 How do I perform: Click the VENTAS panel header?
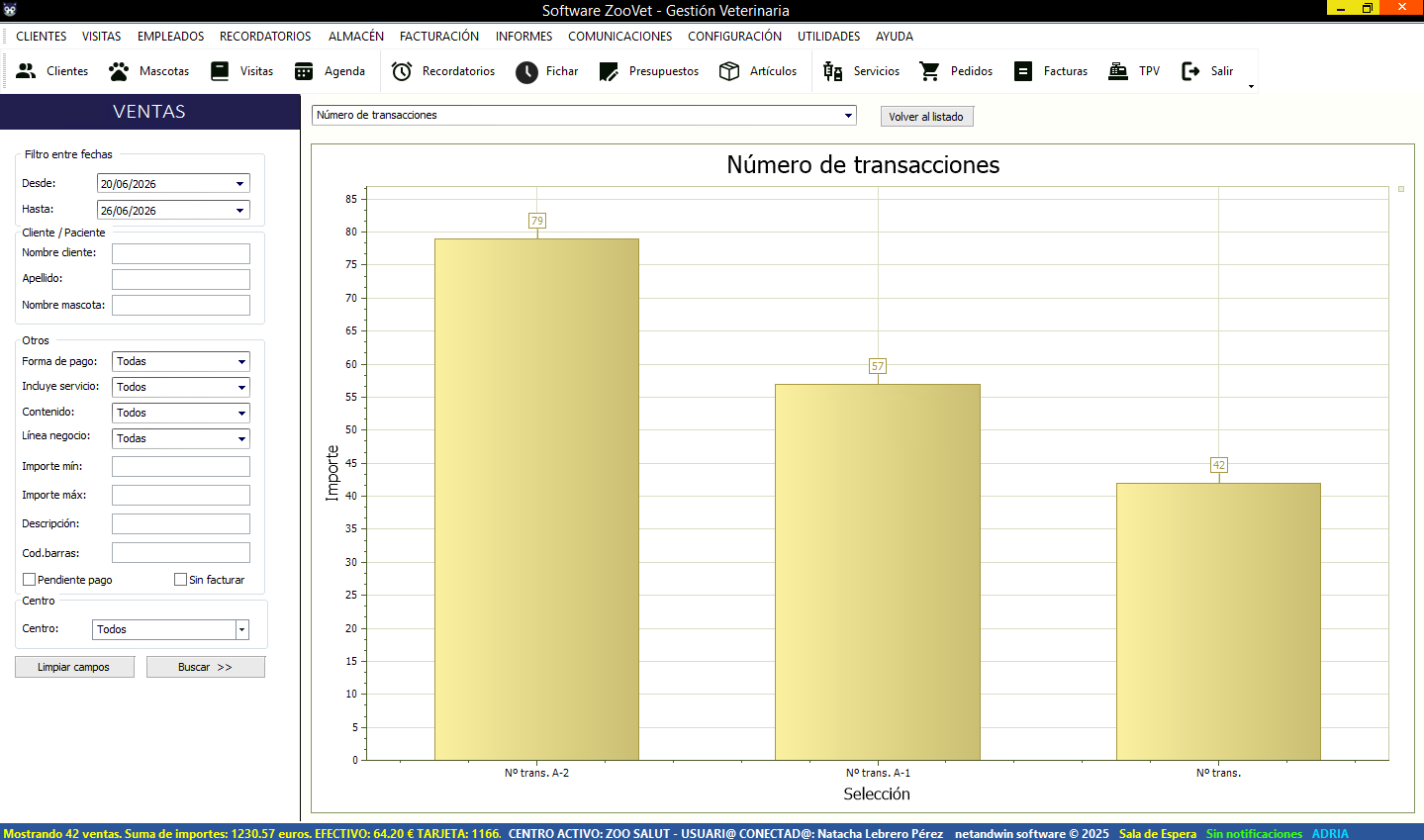[149, 112]
